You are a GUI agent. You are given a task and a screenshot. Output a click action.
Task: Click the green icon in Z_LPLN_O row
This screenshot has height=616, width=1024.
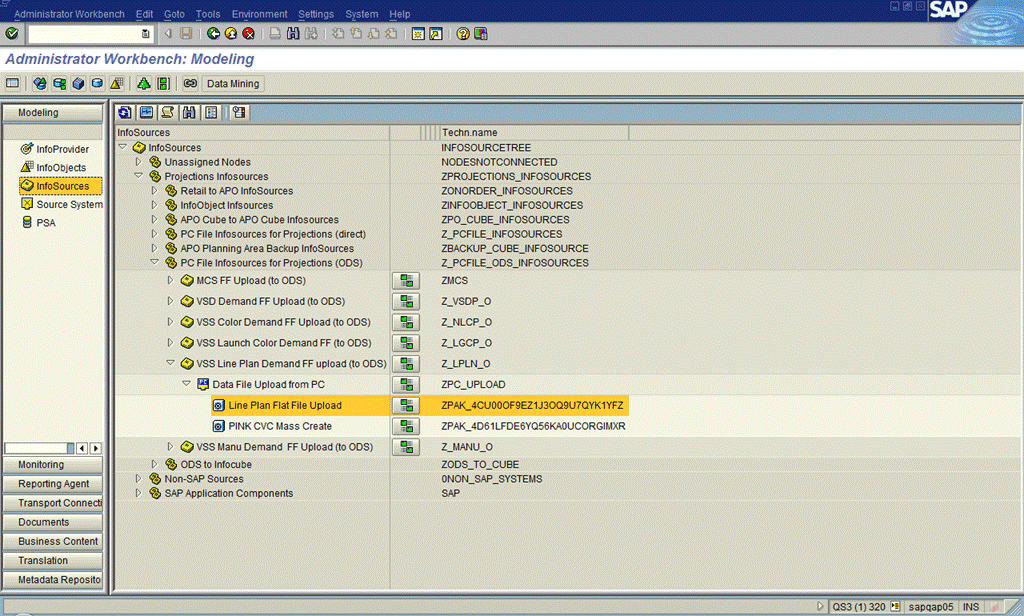tap(406, 363)
